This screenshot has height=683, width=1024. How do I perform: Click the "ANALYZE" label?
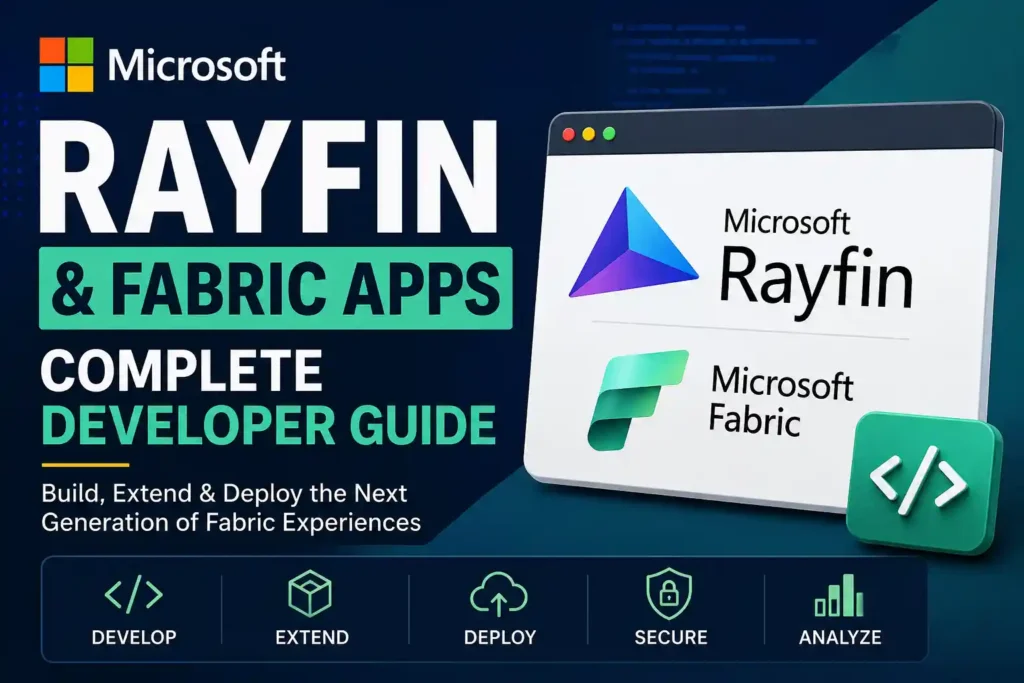[840, 637]
